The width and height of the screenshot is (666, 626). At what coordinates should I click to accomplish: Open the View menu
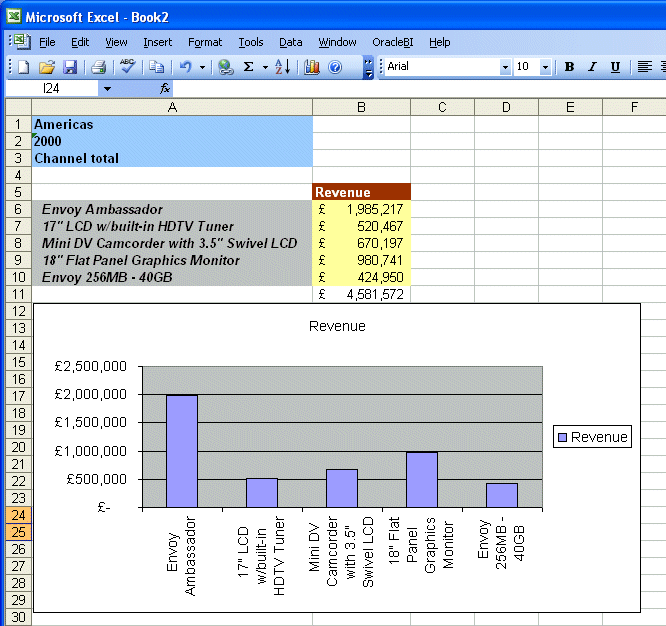[116, 42]
